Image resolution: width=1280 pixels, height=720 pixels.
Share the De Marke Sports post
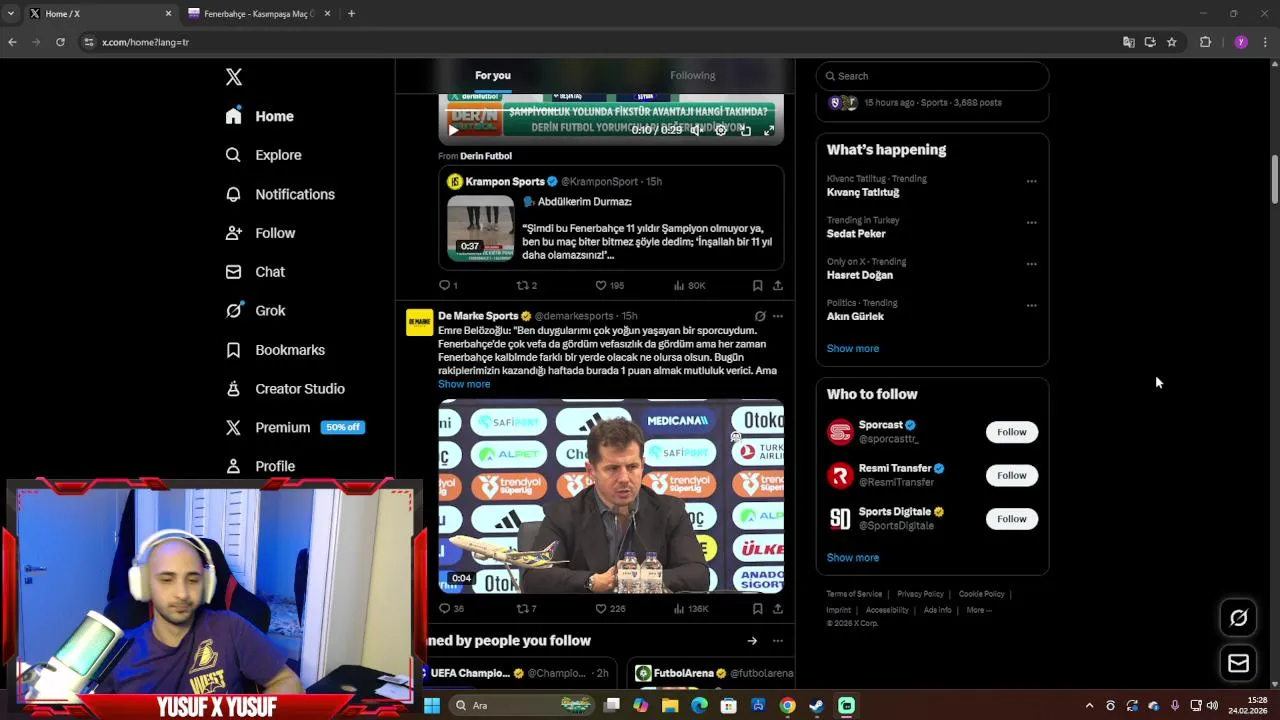click(x=777, y=608)
